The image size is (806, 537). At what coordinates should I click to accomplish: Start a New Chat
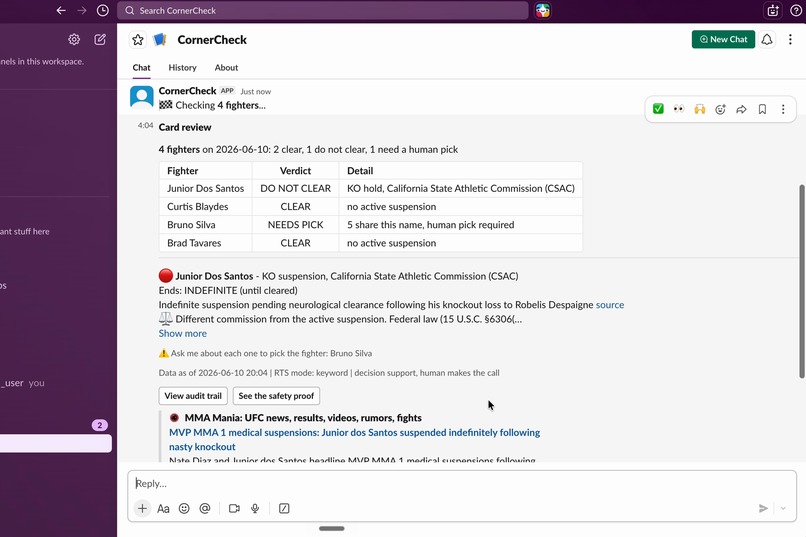723,39
